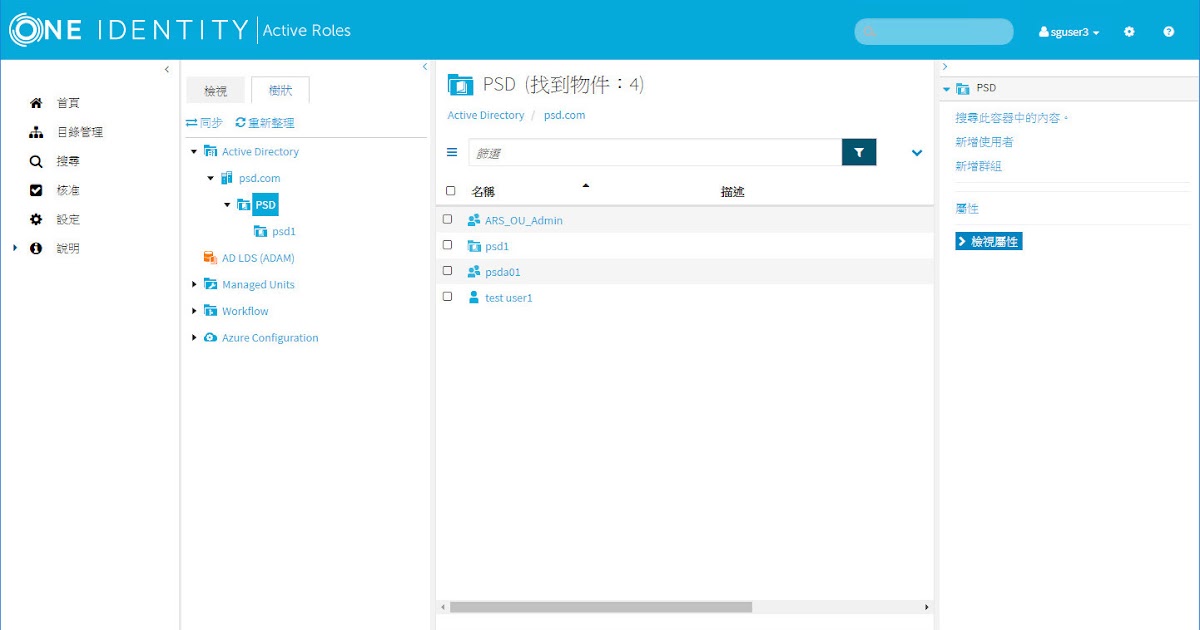The height and width of the screenshot is (630, 1200).
Task: Open the hamburger menu above the object list
Action: click(x=451, y=152)
